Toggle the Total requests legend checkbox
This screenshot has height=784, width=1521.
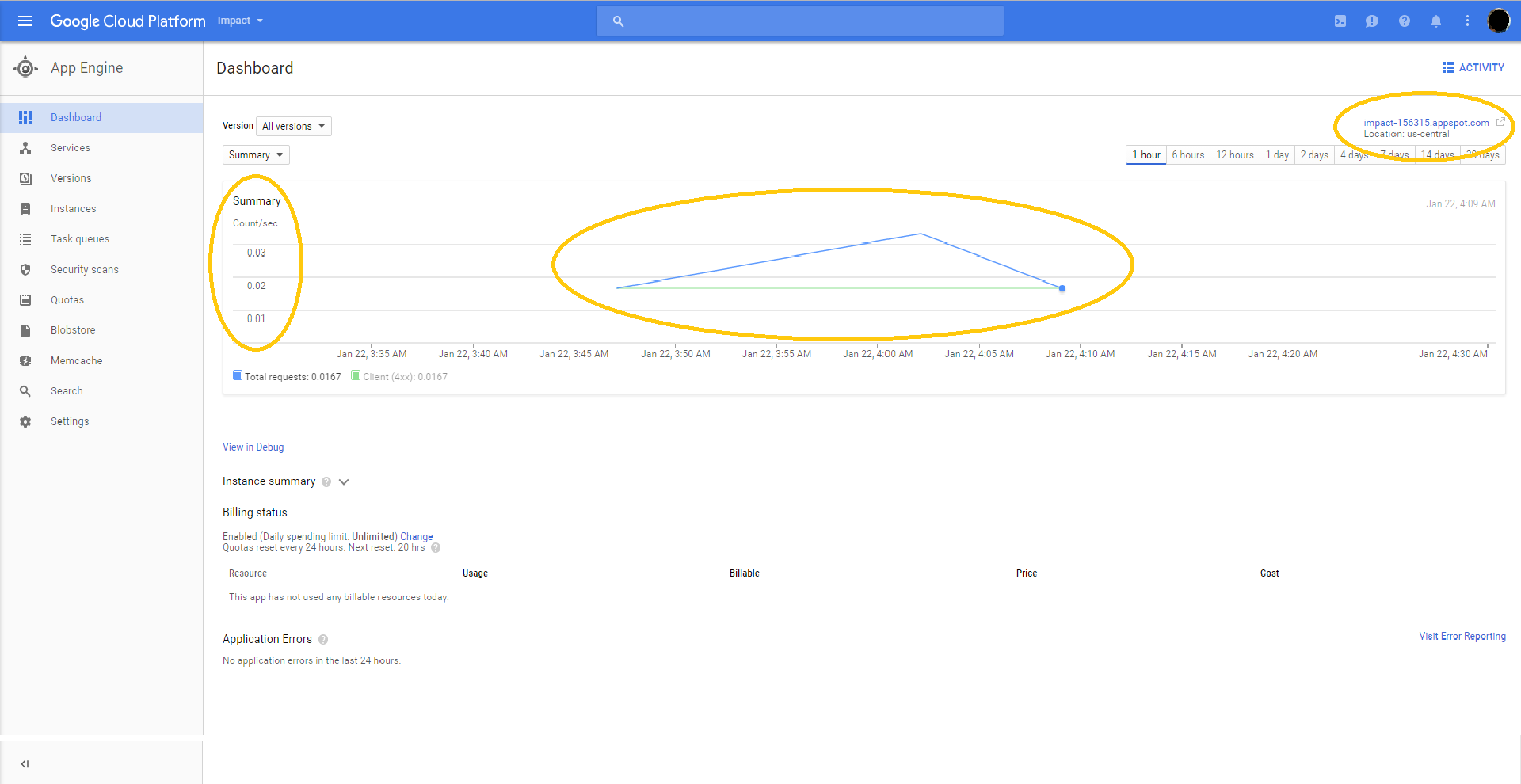coord(238,375)
